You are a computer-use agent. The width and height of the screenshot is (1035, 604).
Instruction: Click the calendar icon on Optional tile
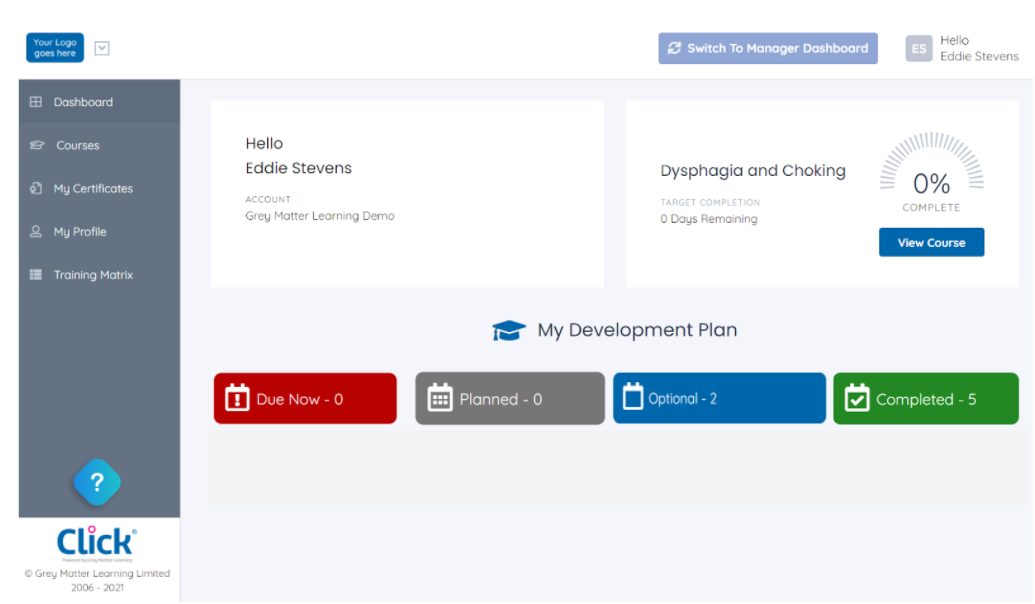click(x=632, y=396)
